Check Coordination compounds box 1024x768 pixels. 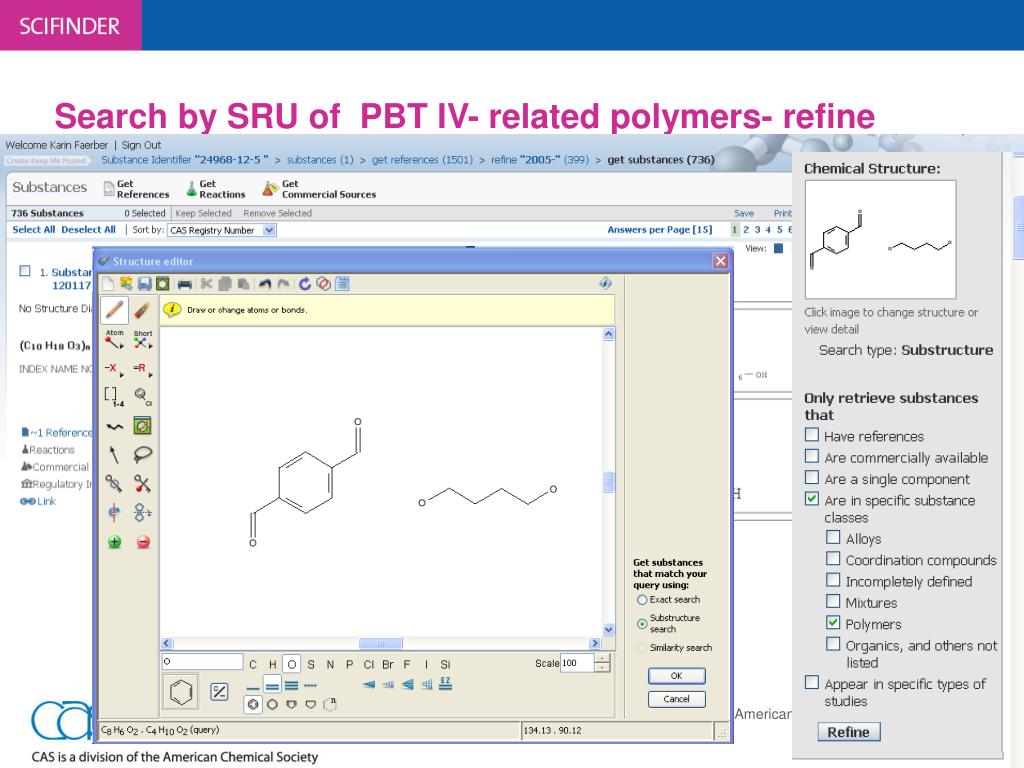click(x=833, y=559)
